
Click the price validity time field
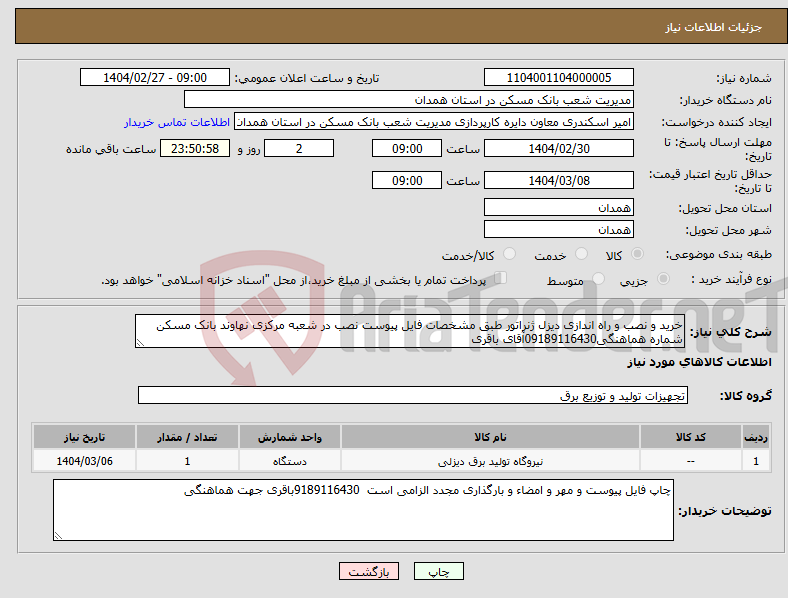click(x=407, y=180)
